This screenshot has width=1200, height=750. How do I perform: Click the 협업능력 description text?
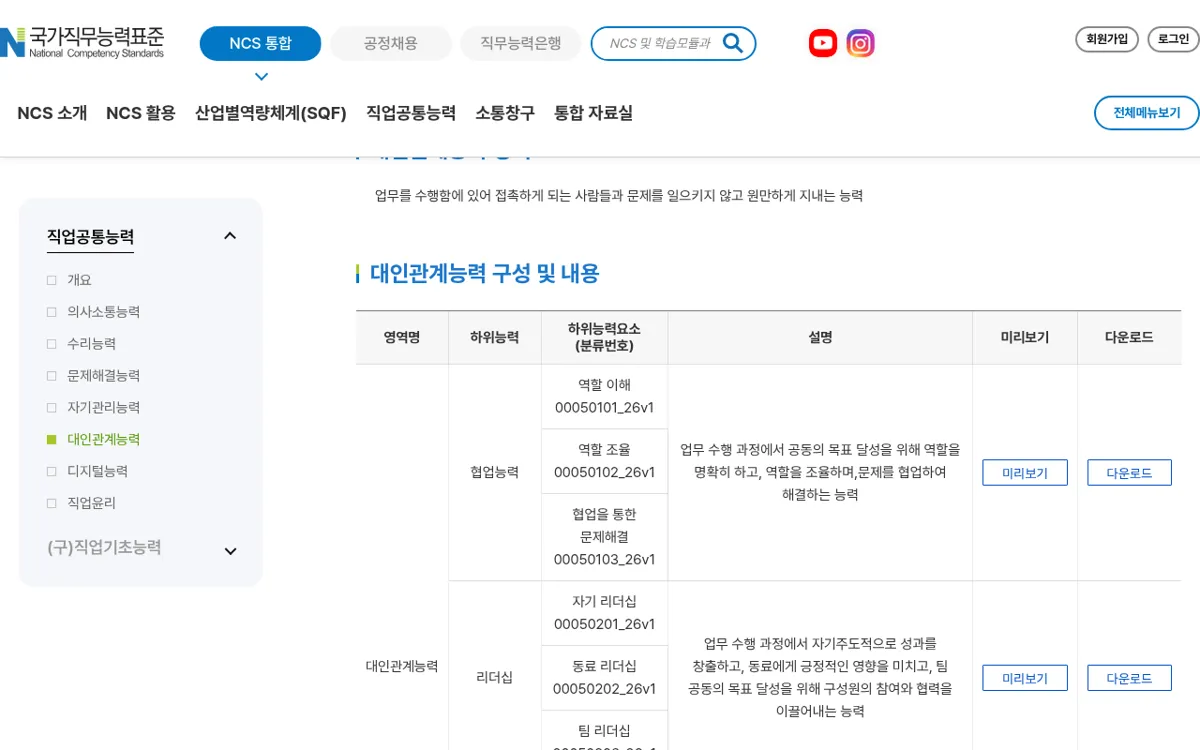[x=820, y=472]
